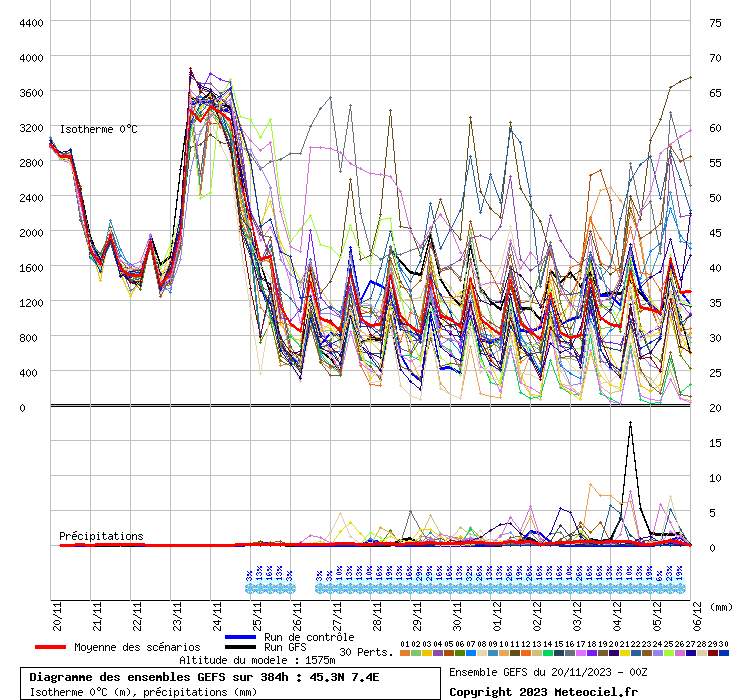Click the Précipitations chart label

tap(101, 536)
